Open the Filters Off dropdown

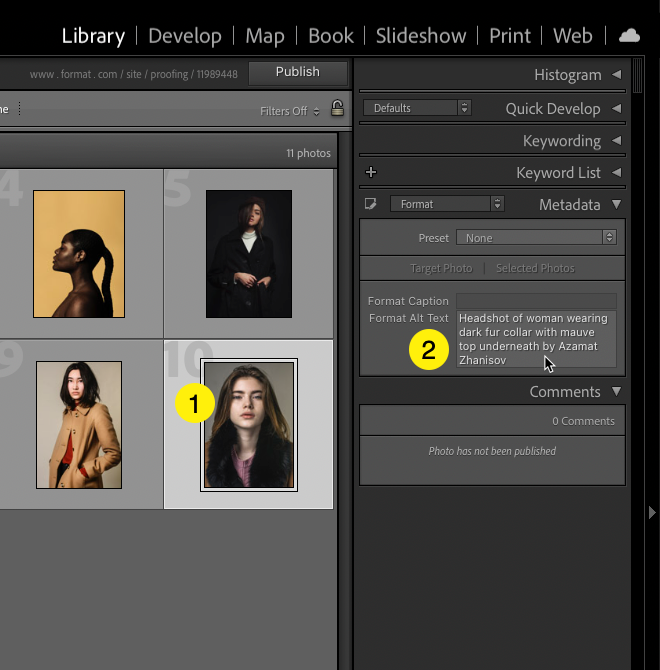click(290, 111)
